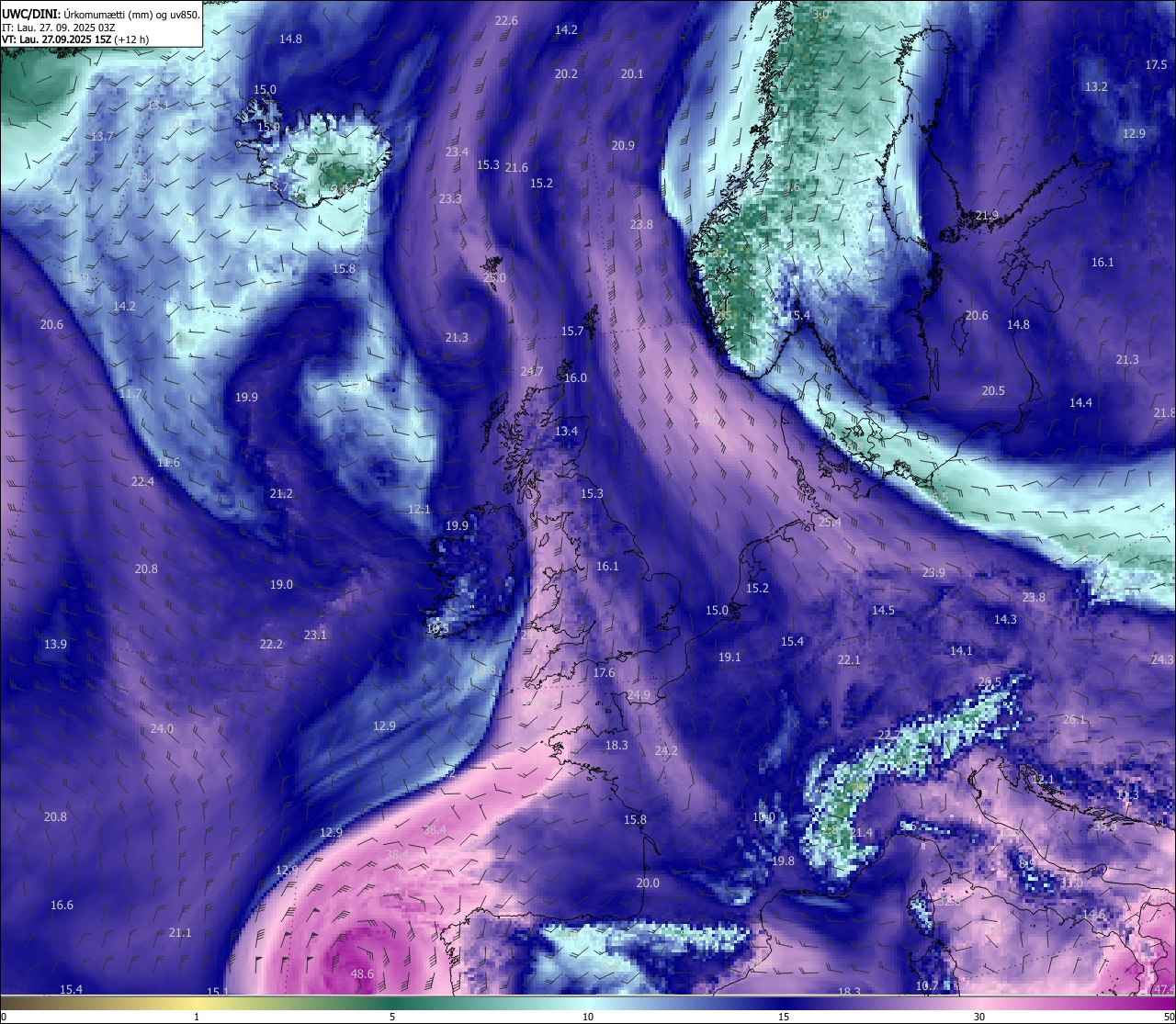The width and height of the screenshot is (1176, 1024).
Task: Click the 19.0 value label
Action: click(281, 584)
